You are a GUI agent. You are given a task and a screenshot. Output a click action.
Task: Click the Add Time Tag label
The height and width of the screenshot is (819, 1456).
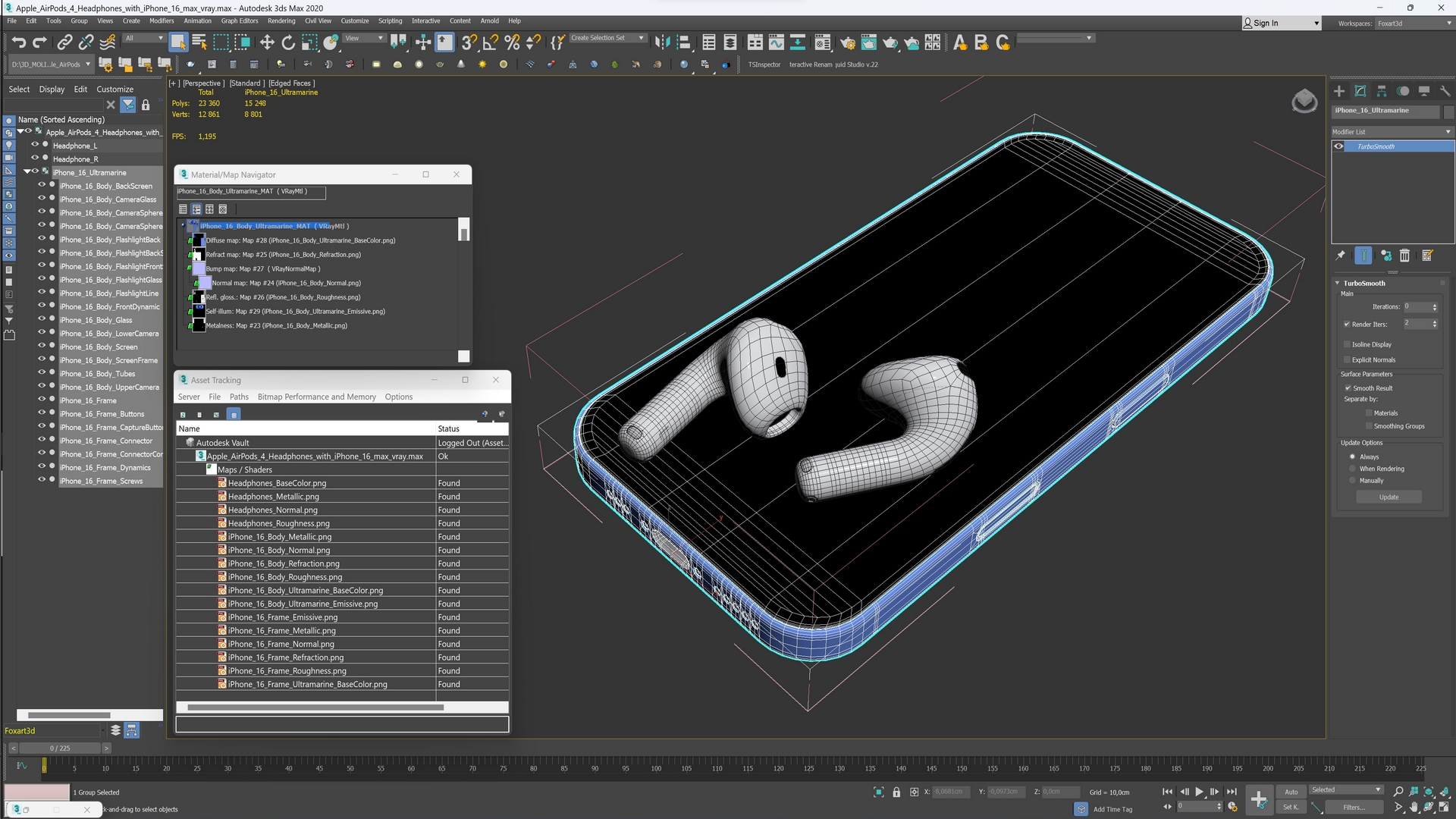[x=1112, y=809]
